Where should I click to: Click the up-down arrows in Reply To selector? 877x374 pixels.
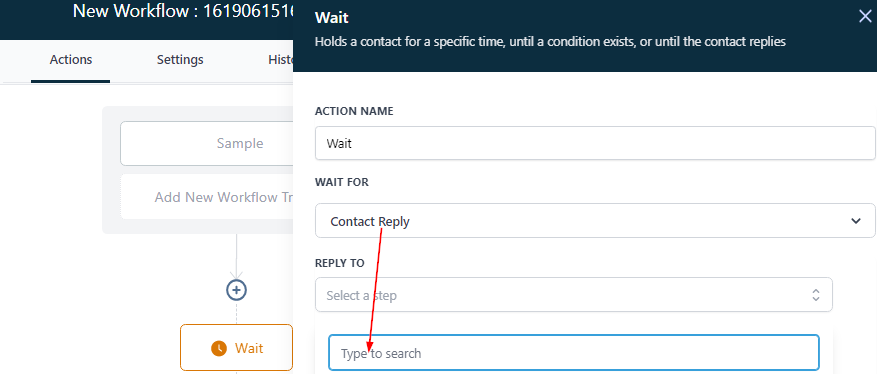point(816,295)
